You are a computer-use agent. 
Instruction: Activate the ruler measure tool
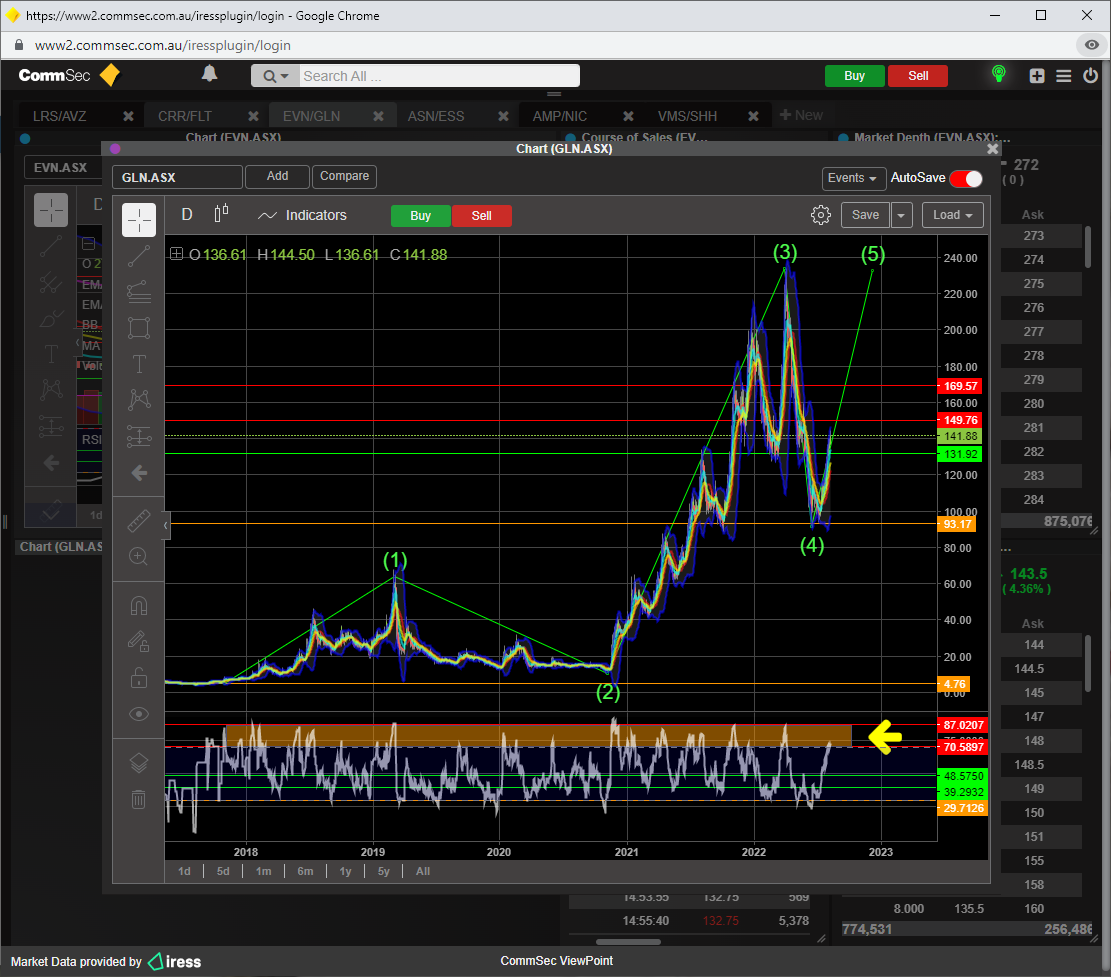pos(139,521)
